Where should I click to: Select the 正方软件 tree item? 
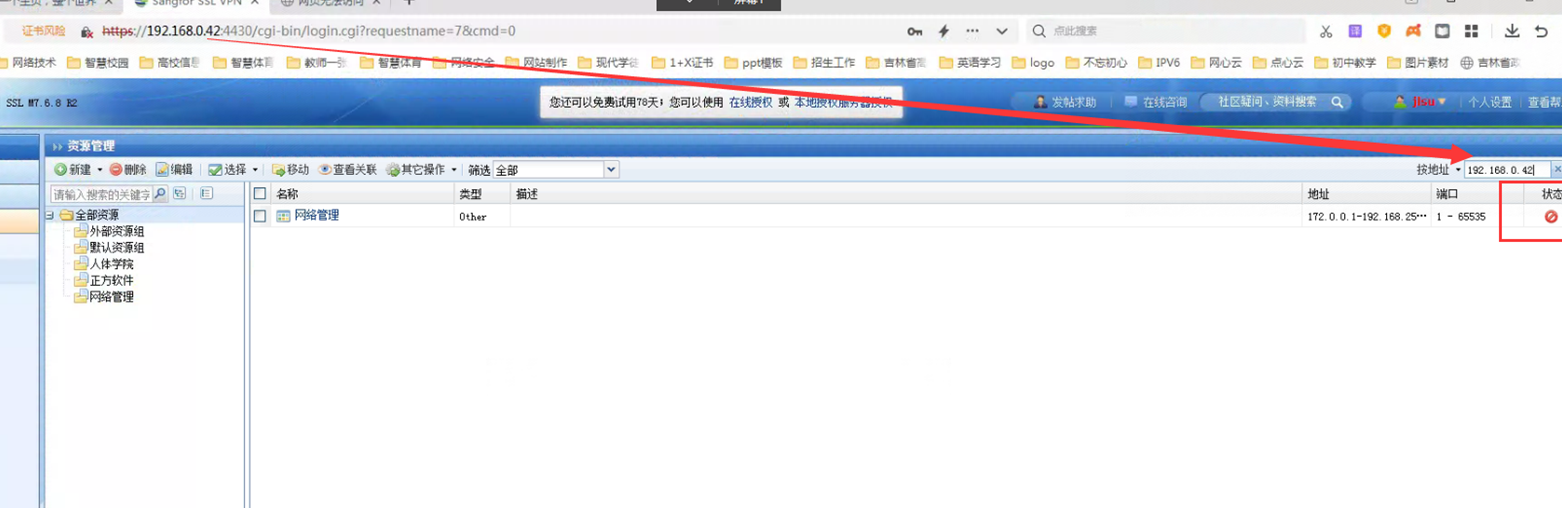(x=111, y=280)
